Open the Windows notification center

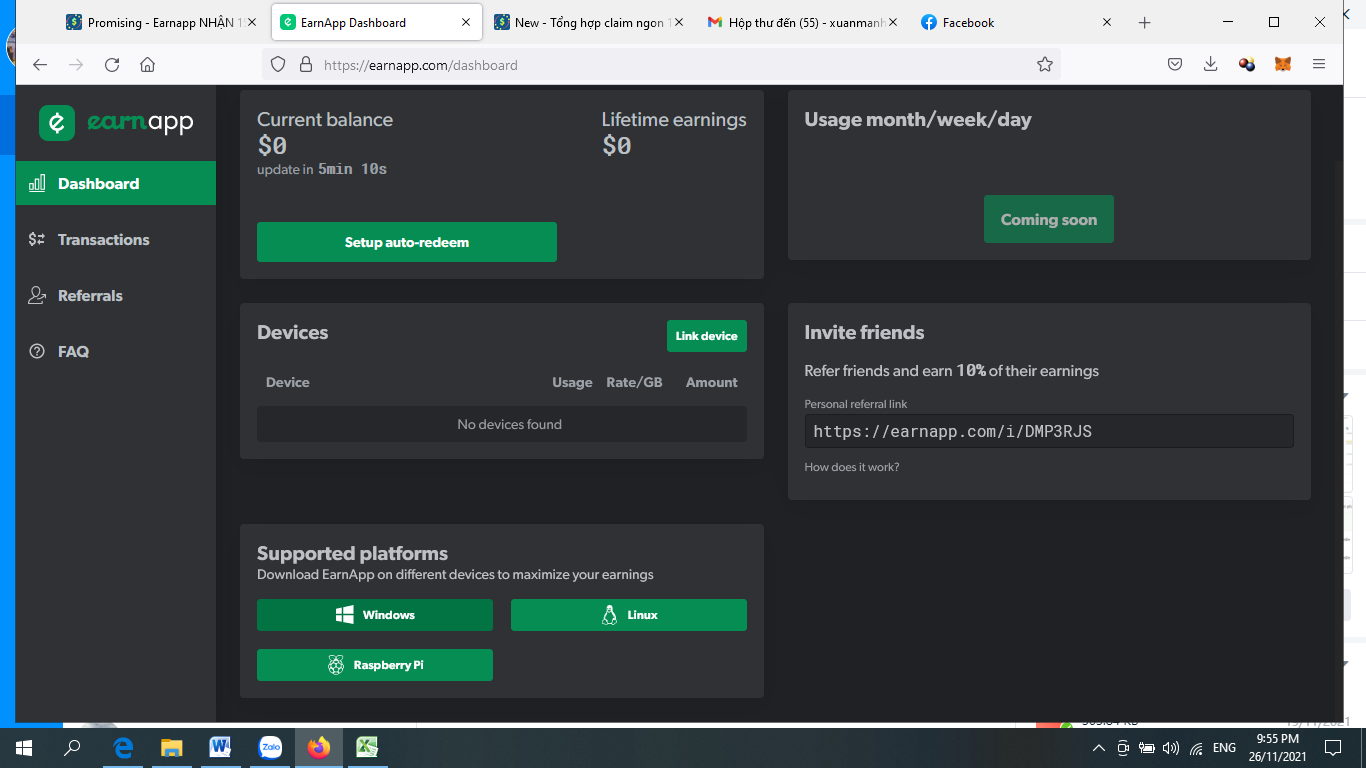point(1332,748)
